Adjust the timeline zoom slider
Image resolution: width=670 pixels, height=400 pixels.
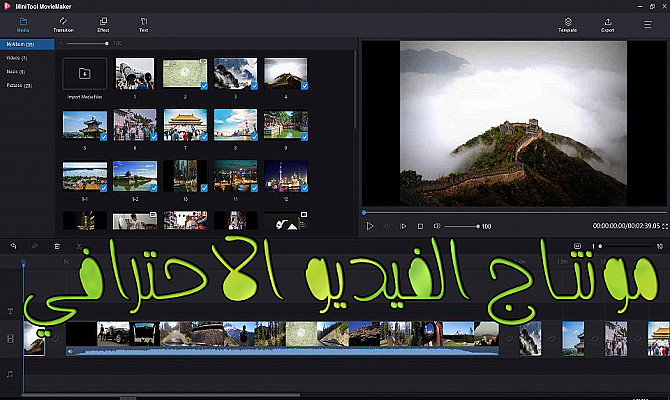(624, 246)
